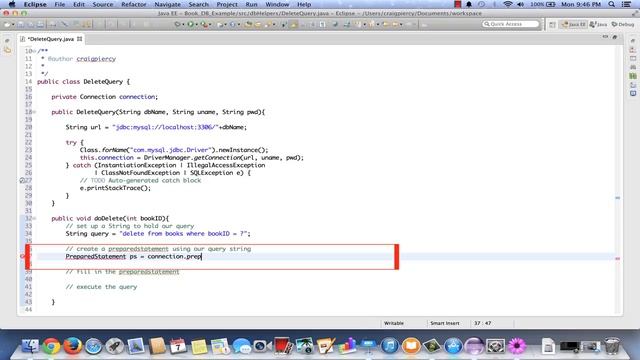Screen dimensions: 640x360
Task: Click the Save icon in the toolbar
Action: [x=20, y=24]
